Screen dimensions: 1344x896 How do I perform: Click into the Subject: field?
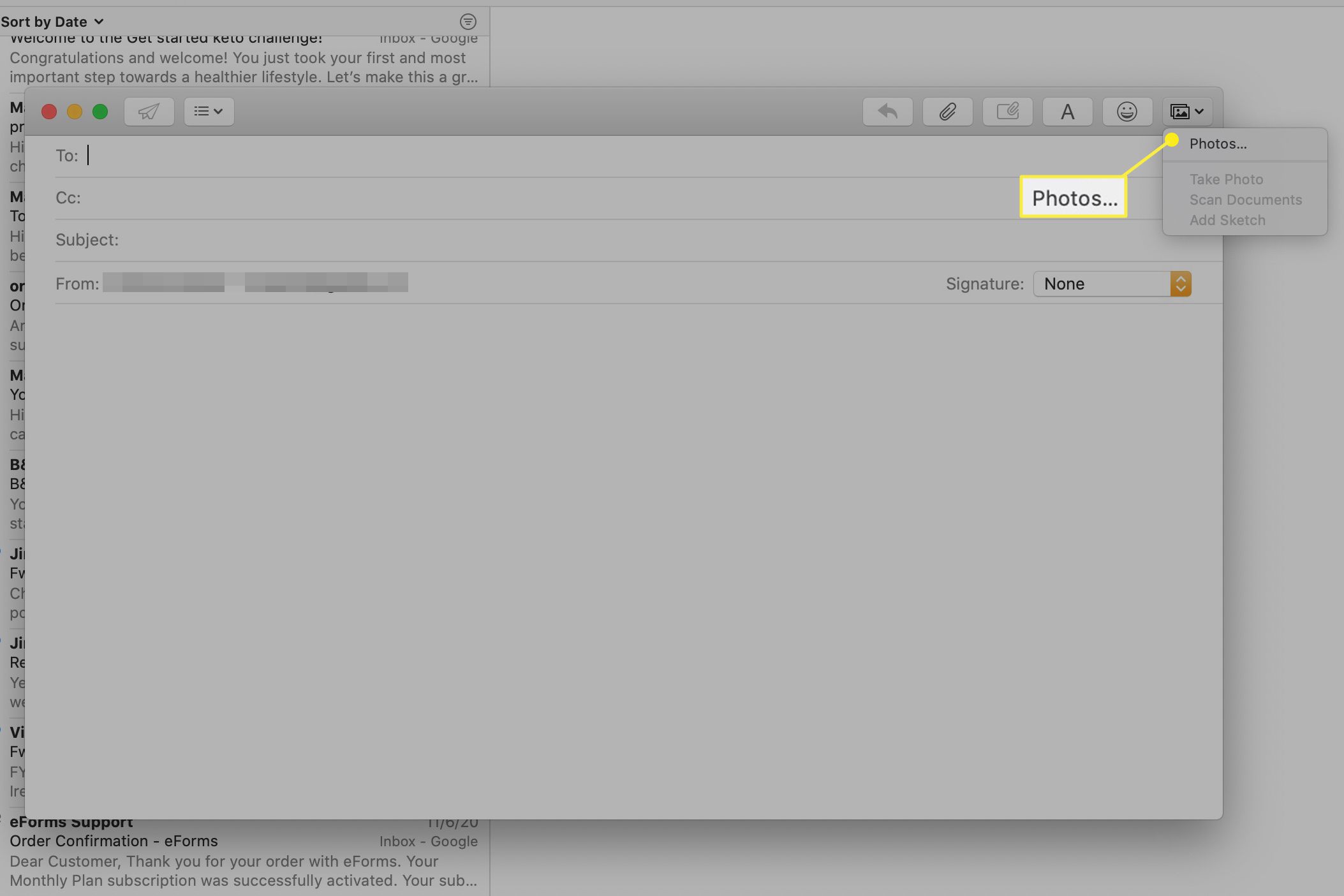[638, 240]
